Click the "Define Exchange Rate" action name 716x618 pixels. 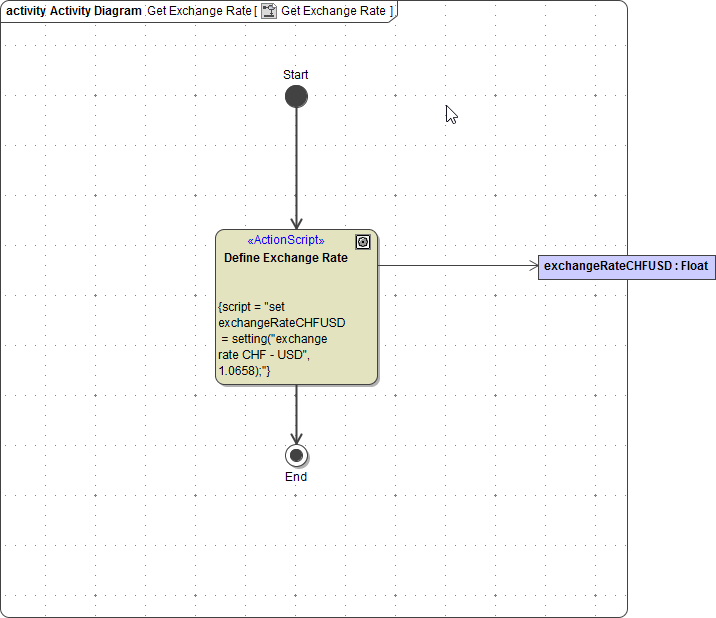click(x=286, y=257)
